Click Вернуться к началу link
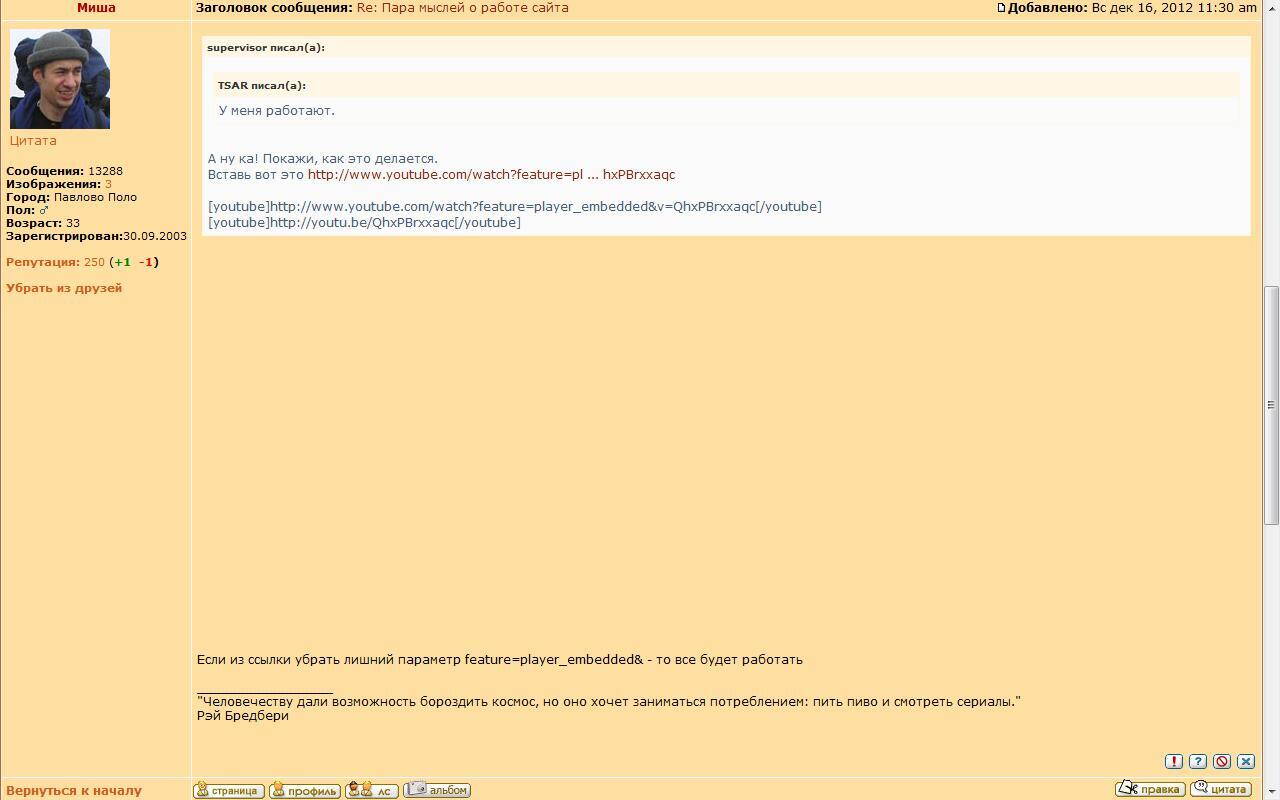 click(74, 790)
